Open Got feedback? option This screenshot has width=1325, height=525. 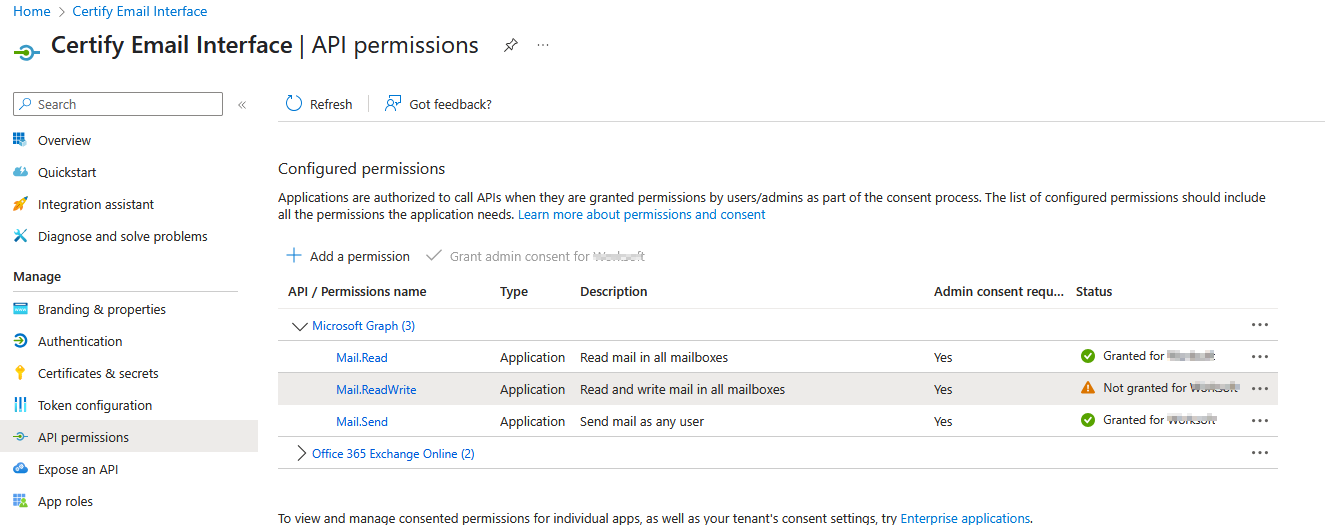point(438,104)
